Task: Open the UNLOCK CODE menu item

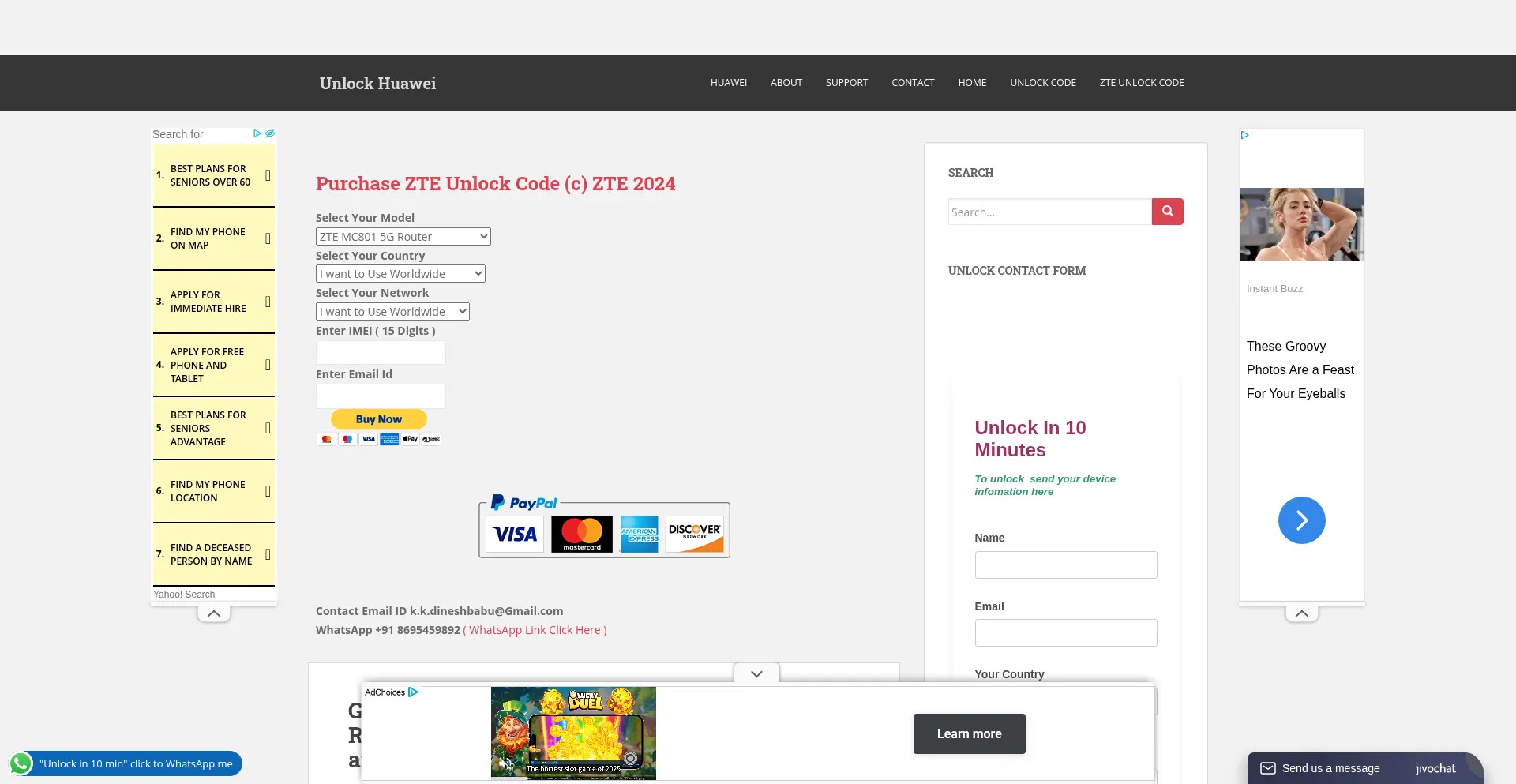Action: click(x=1043, y=83)
